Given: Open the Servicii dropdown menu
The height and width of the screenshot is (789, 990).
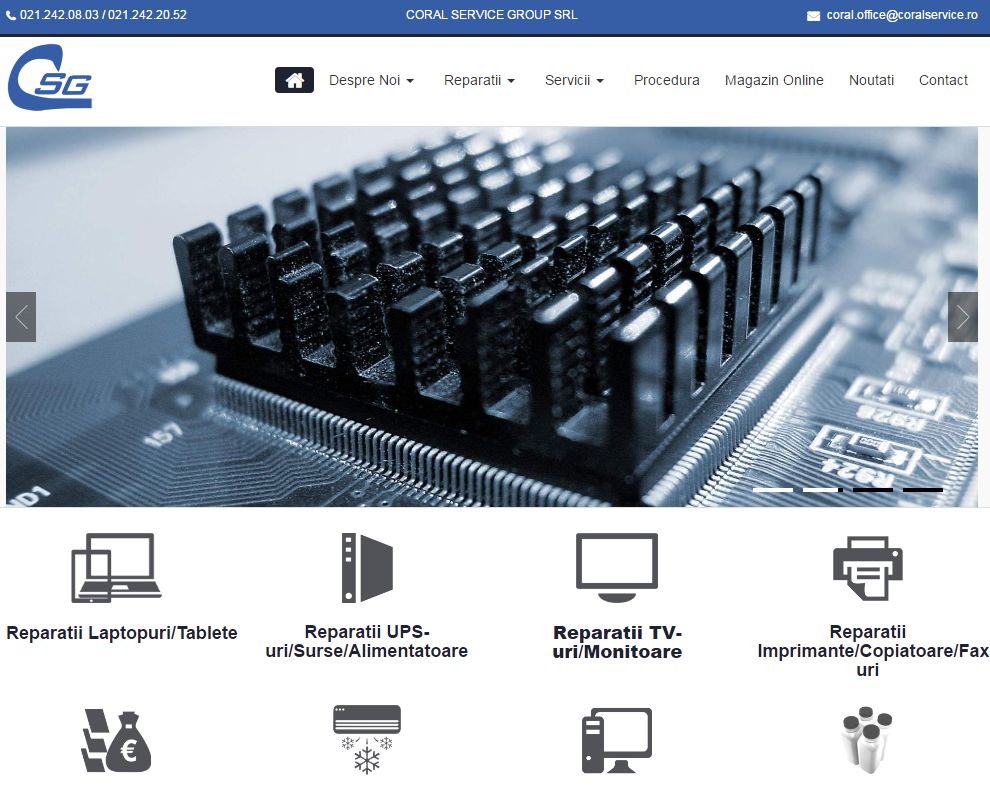Looking at the screenshot, I should [x=574, y=80].
